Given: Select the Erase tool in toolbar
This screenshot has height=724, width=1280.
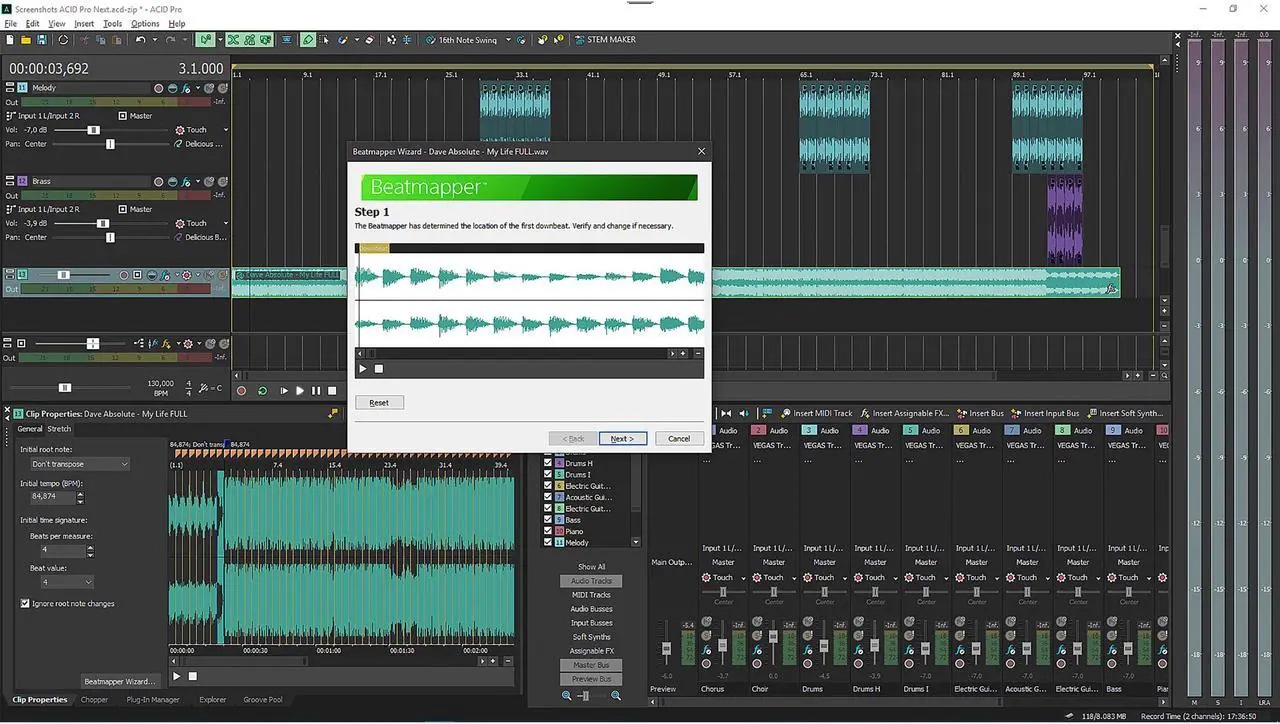Looking at the screenshot, I should 370,40.
